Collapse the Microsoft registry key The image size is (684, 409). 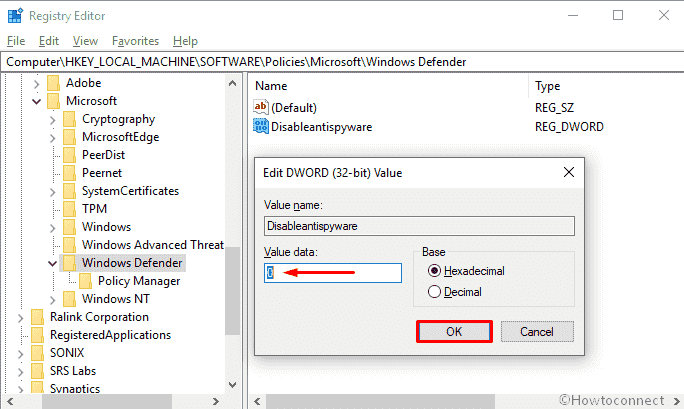[x=37, y=101]
